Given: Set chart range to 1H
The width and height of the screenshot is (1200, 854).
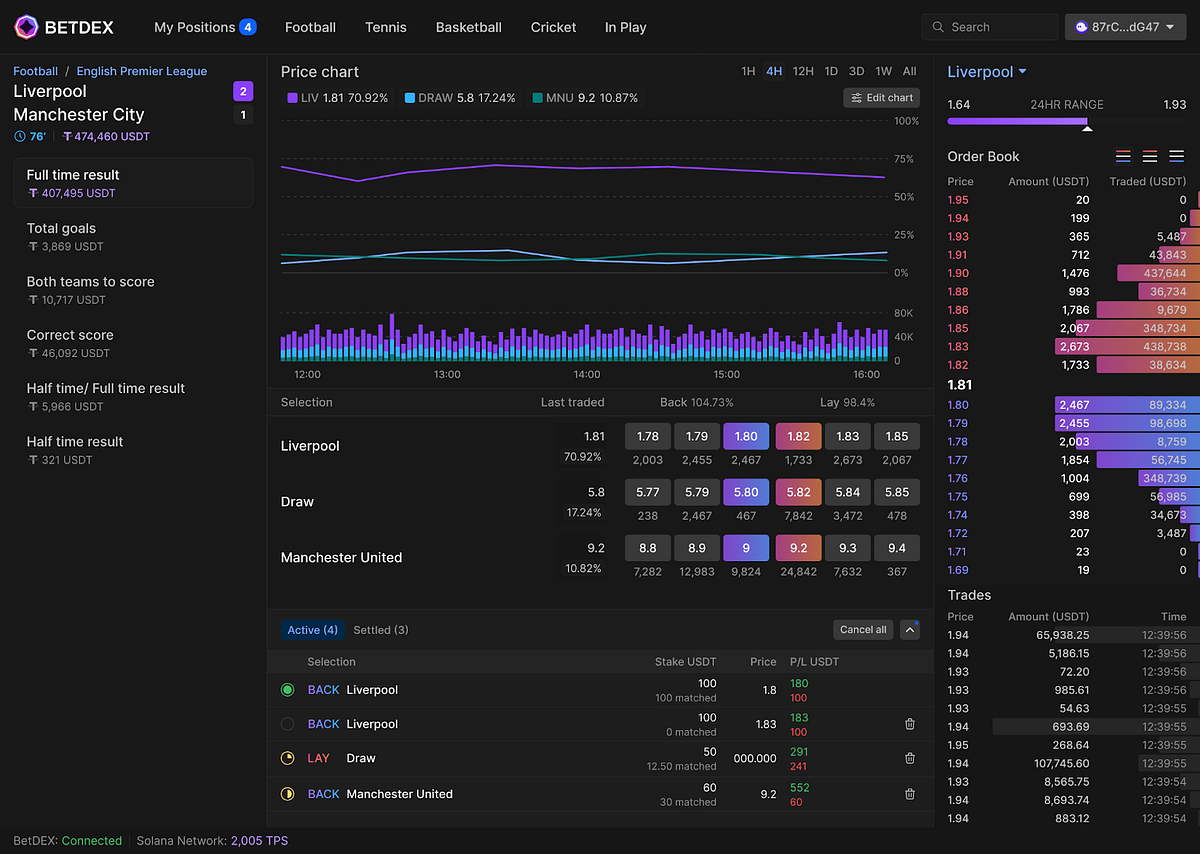Looking at the screenshot, I should click(x=748, y=71).
